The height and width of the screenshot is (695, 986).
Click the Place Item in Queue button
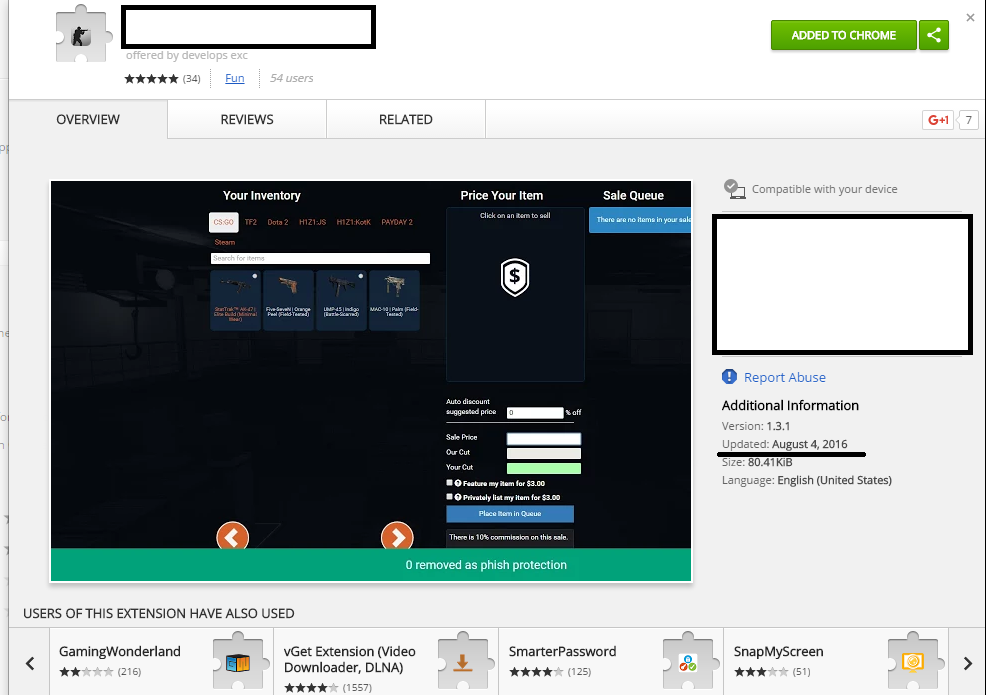click(510, 514)
